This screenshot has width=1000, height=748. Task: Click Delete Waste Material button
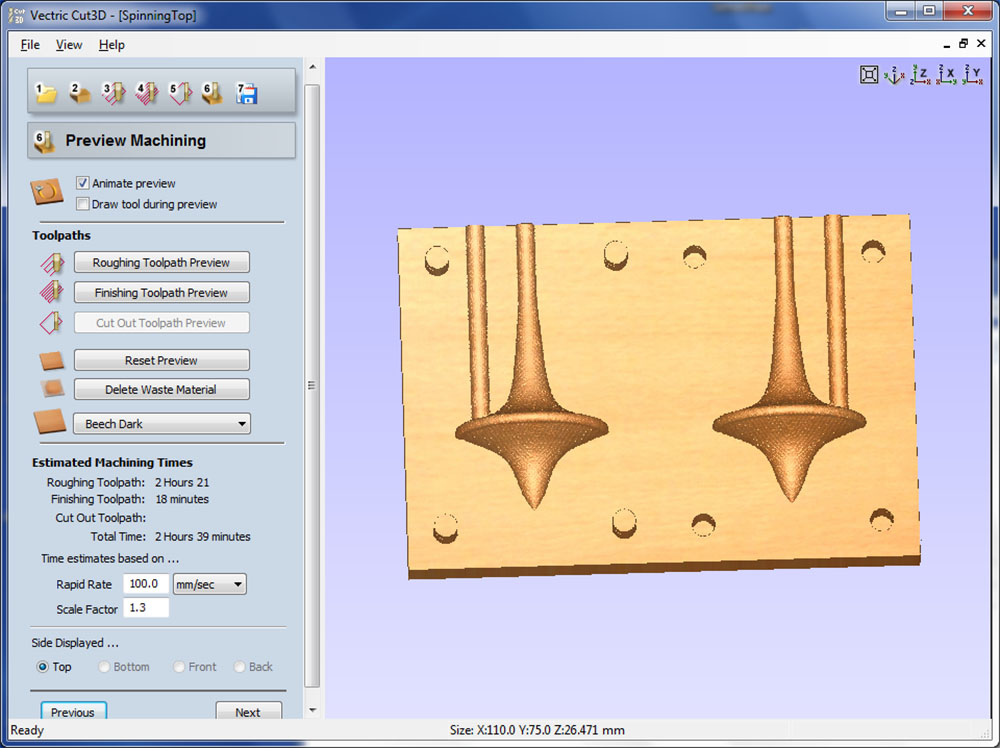click(x=161, y=390)
